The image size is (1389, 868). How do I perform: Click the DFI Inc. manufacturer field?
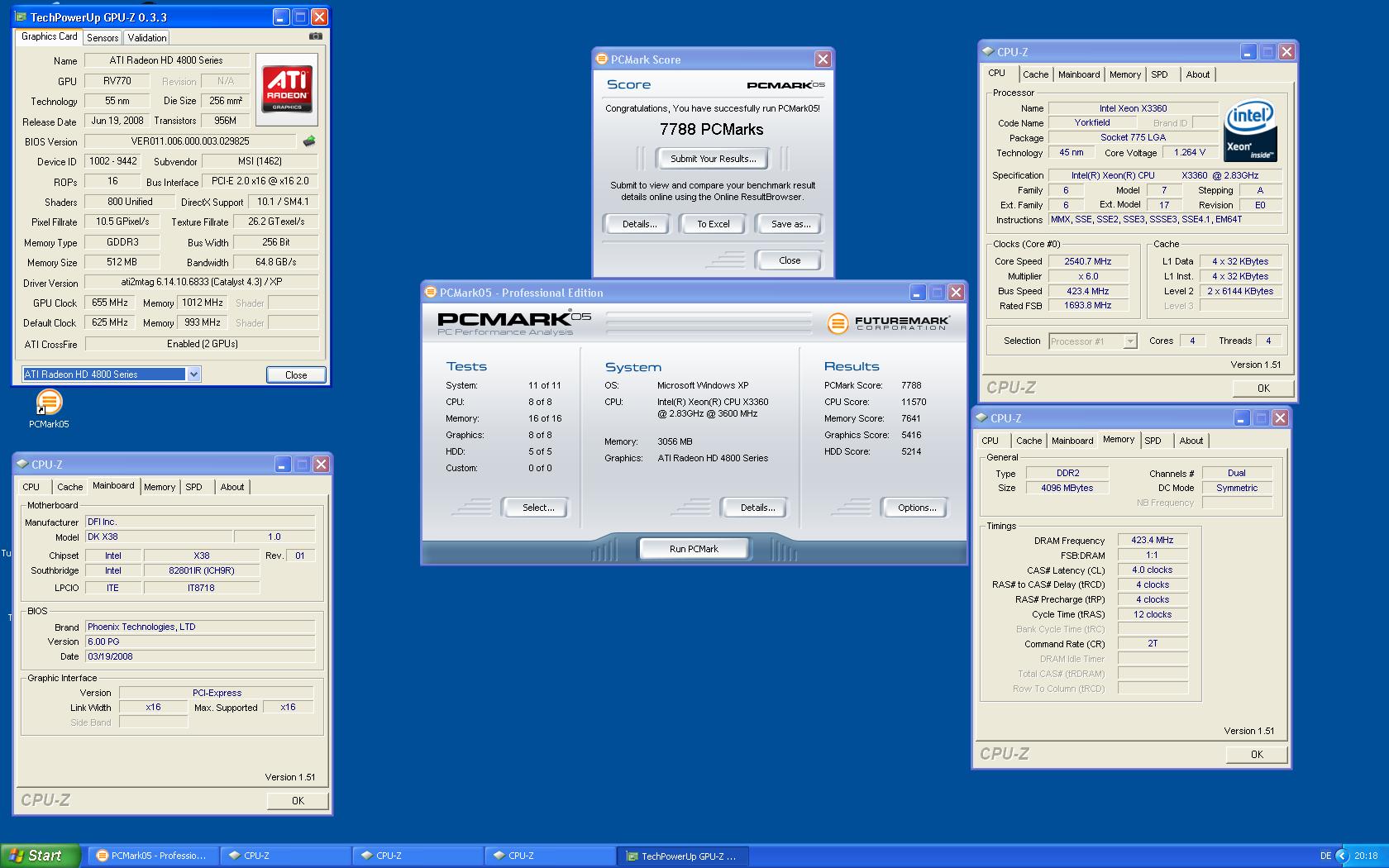pyautogui.click(x=200, y=522)
